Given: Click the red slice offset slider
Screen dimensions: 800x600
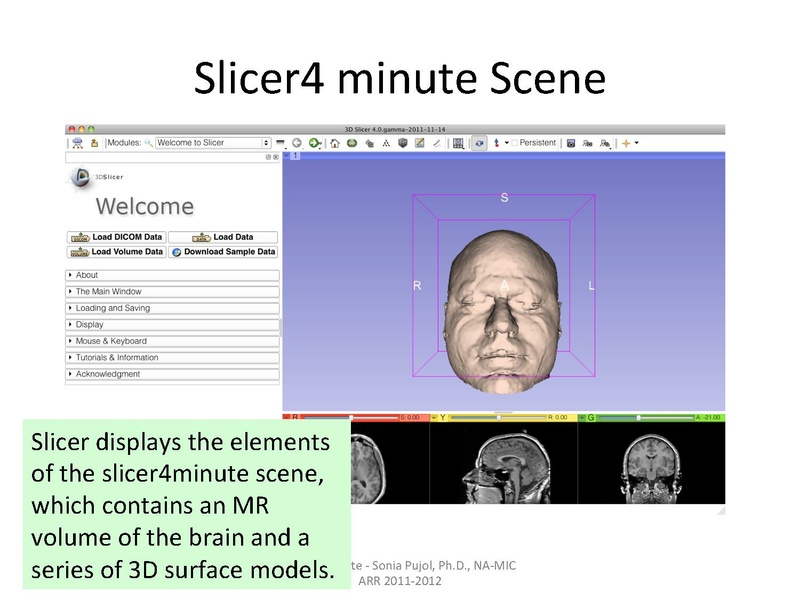Looking at the screenshot, I should [351, 417].
